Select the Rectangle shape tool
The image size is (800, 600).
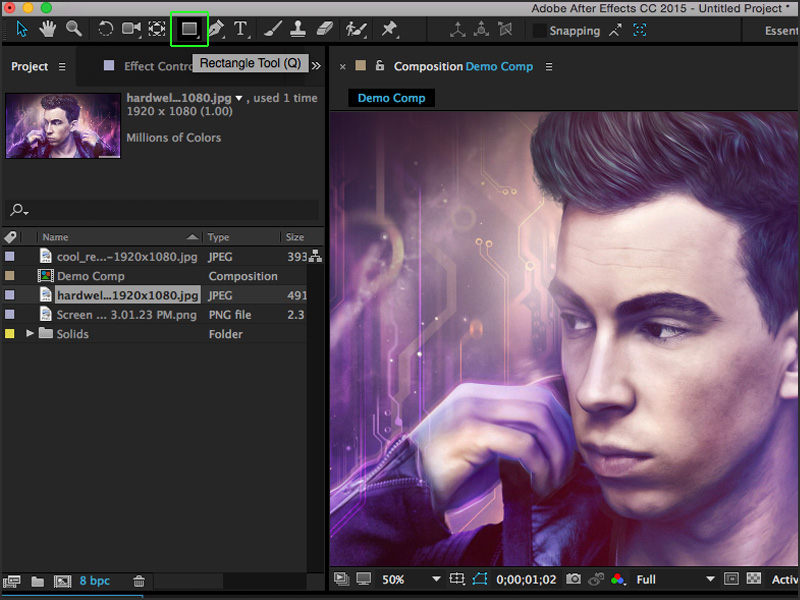click(189, 29)
